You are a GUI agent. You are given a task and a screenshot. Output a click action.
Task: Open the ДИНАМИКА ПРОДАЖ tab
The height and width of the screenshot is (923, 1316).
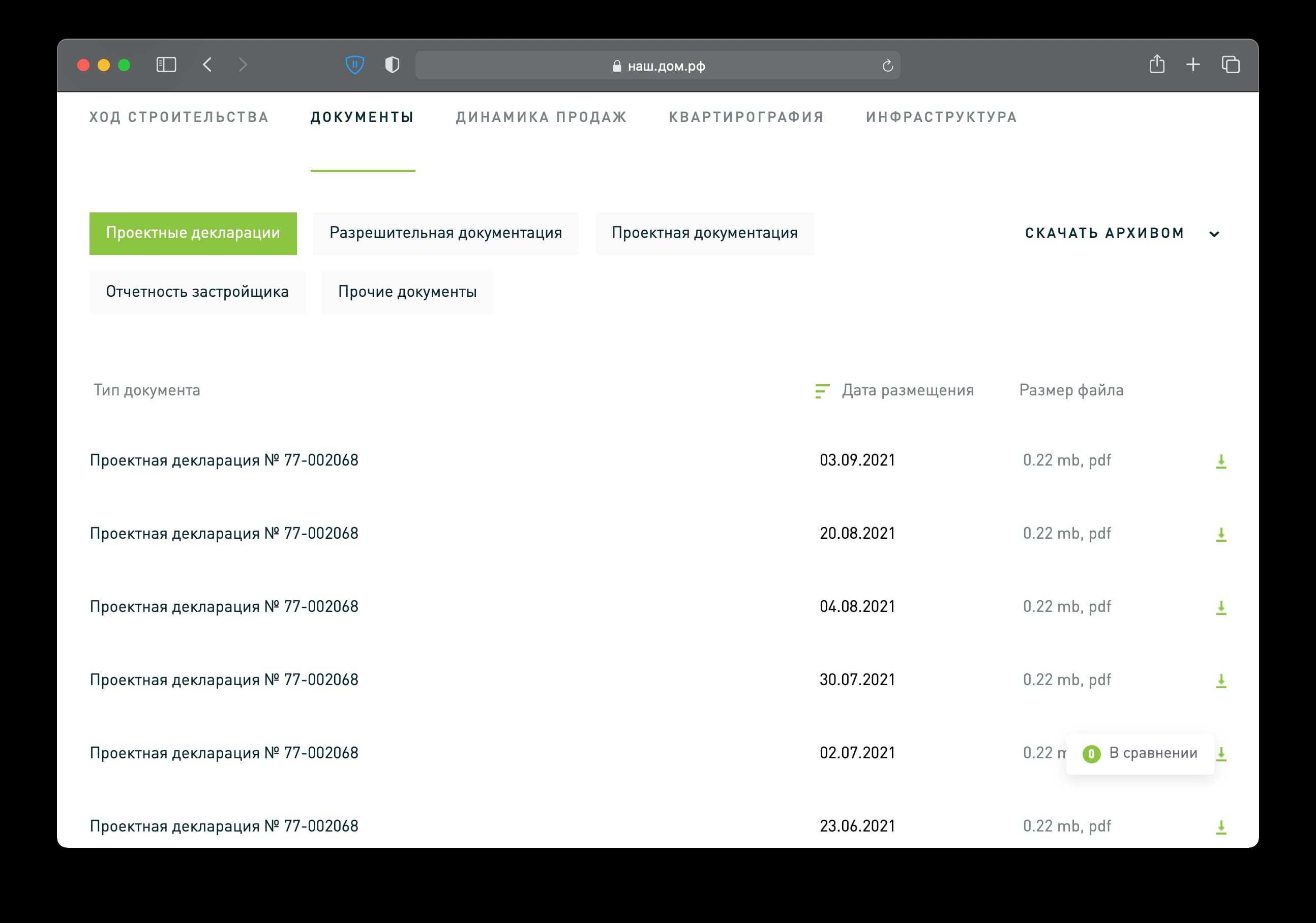[x=541, y=117]
